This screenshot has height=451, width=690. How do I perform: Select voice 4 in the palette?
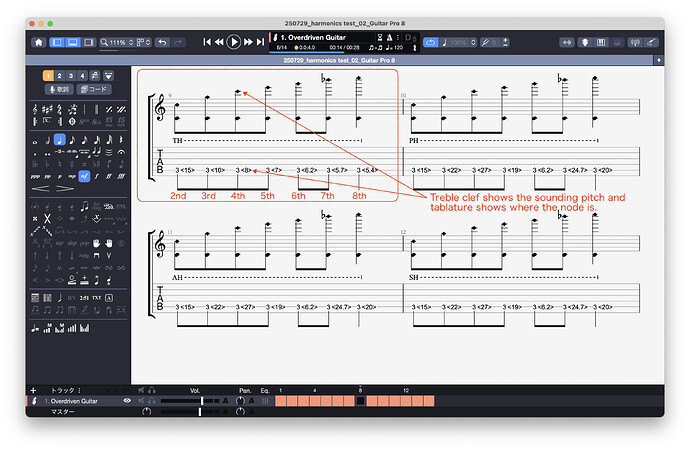pos(82,76)
